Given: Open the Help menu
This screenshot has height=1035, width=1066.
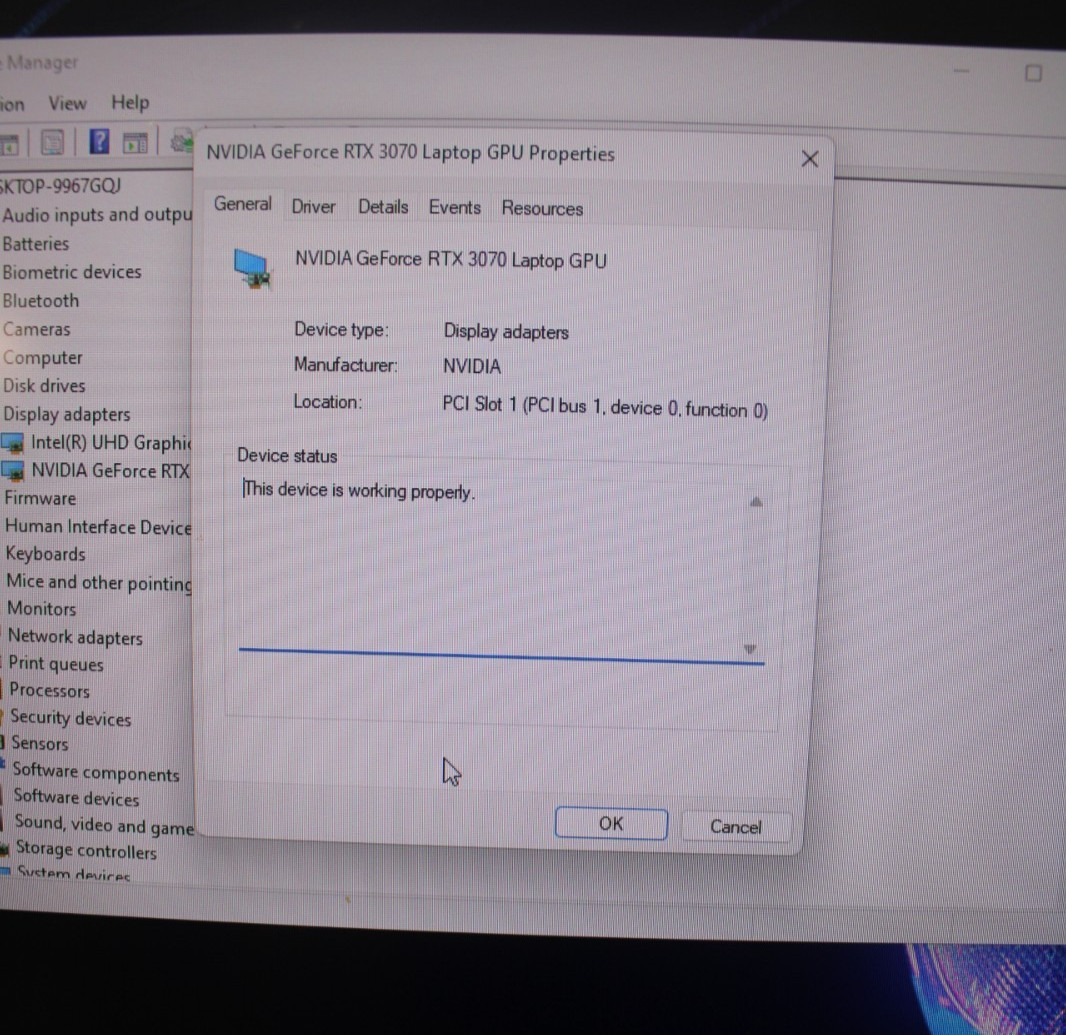Looking at the screenshot, I should pos(130,103).
